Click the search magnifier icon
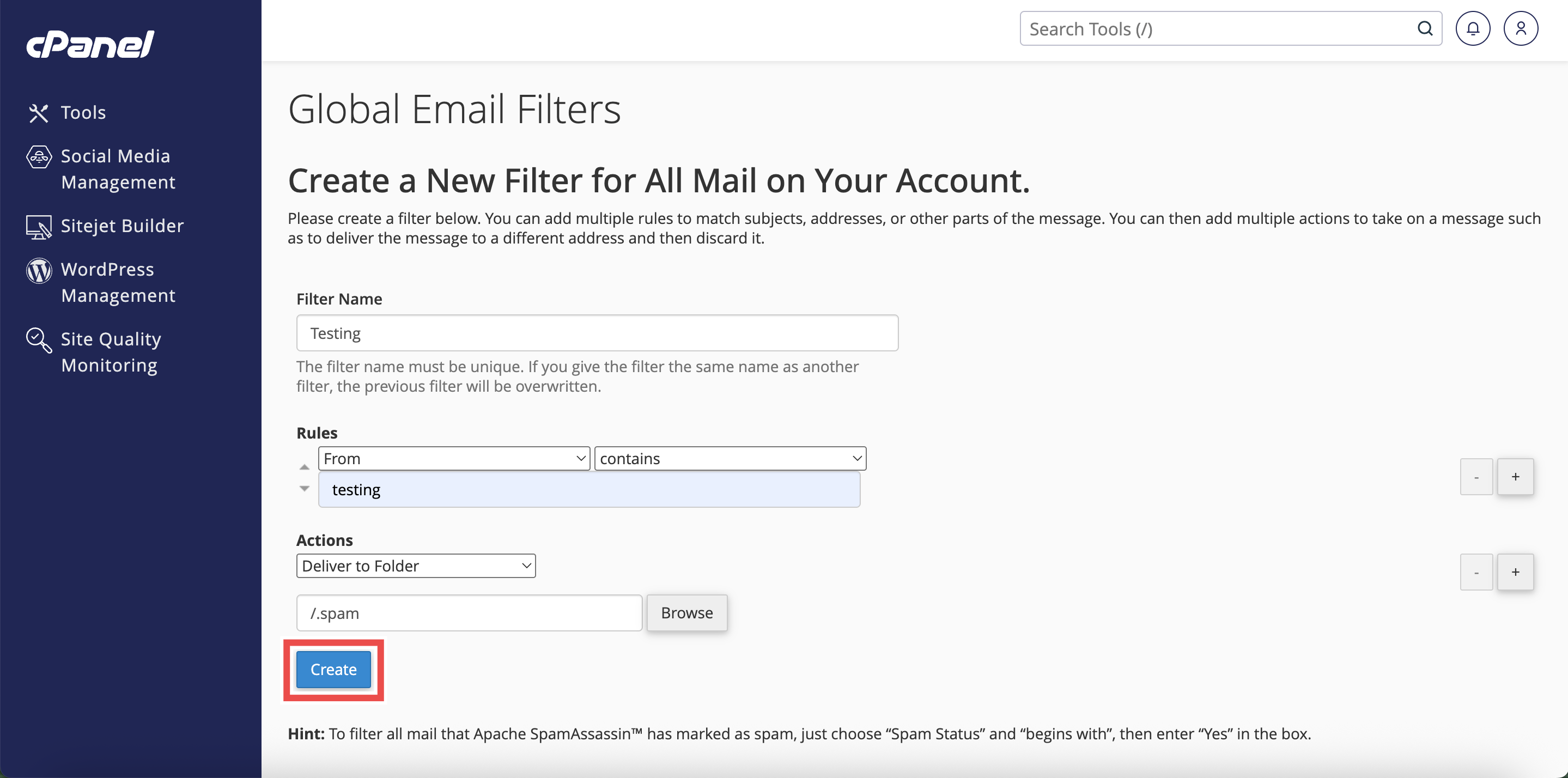This screenshot has width=1568, height=778. tap(1424, 29)
